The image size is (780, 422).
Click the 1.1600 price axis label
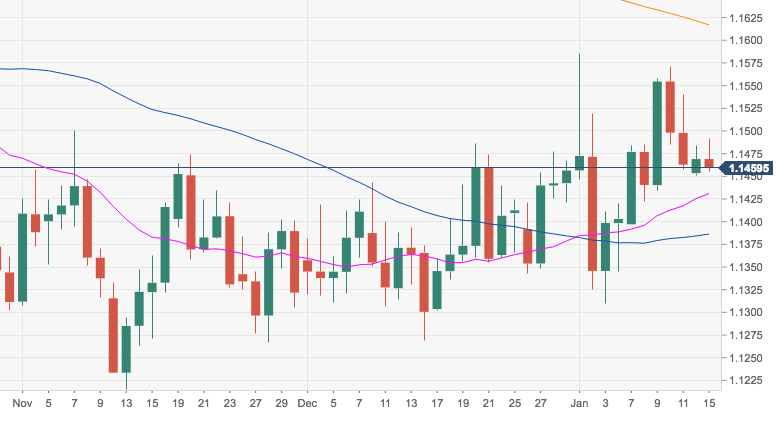point(746,40)
